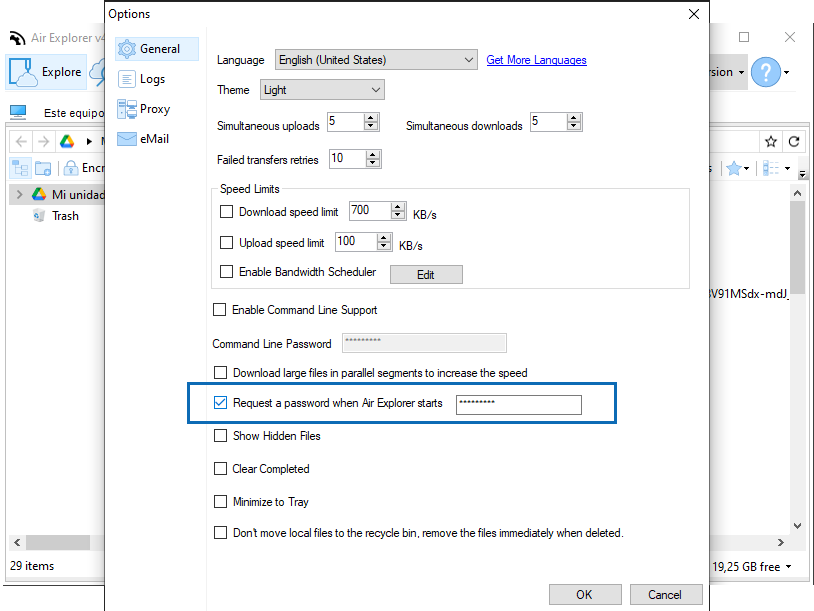Click the Edit bandwidth scheduler button
814x611 pixels.
click(426, 275)
